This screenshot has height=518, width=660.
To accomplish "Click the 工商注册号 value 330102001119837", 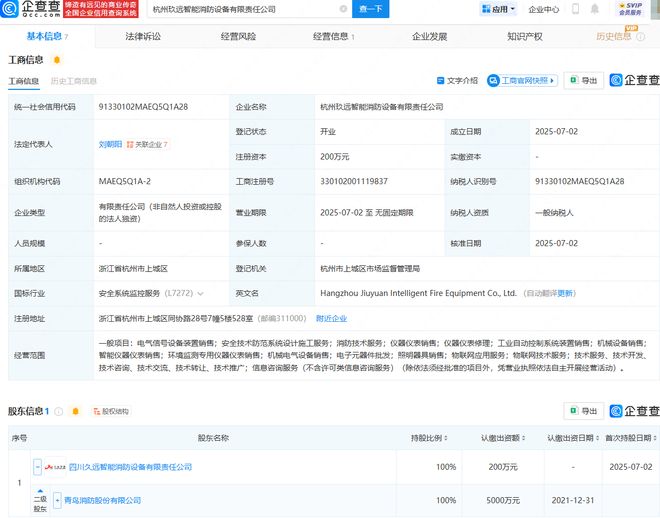I will click(354, 181).
